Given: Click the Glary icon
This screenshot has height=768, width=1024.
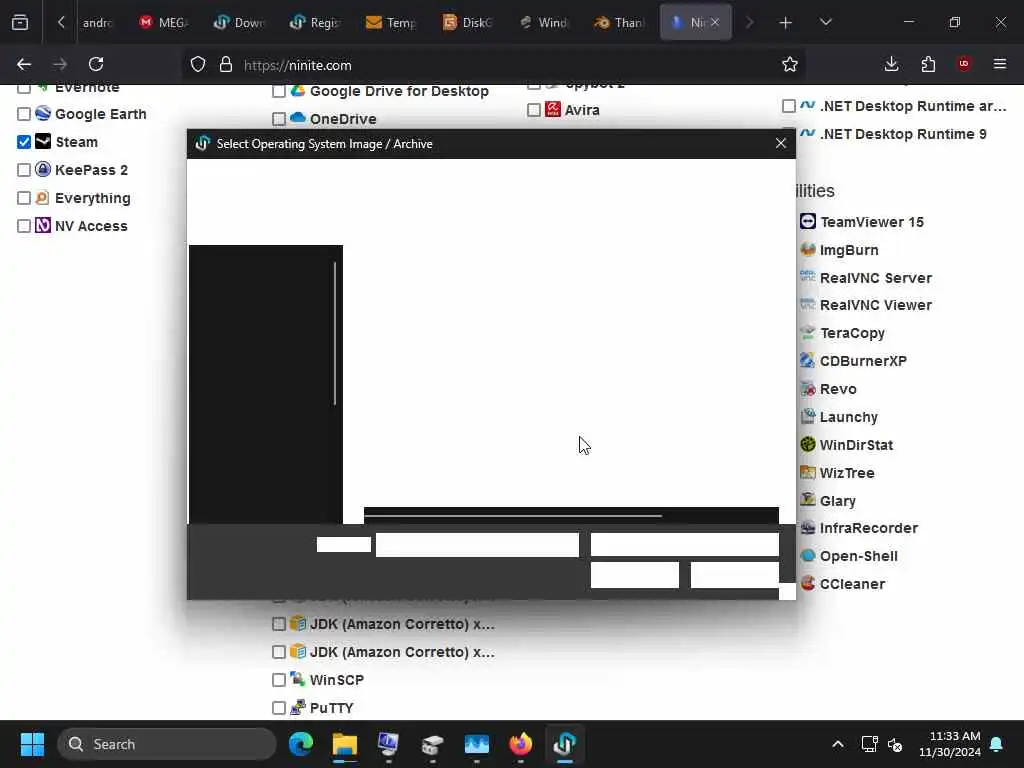Looking at the screenshot, I should (808, 500).
